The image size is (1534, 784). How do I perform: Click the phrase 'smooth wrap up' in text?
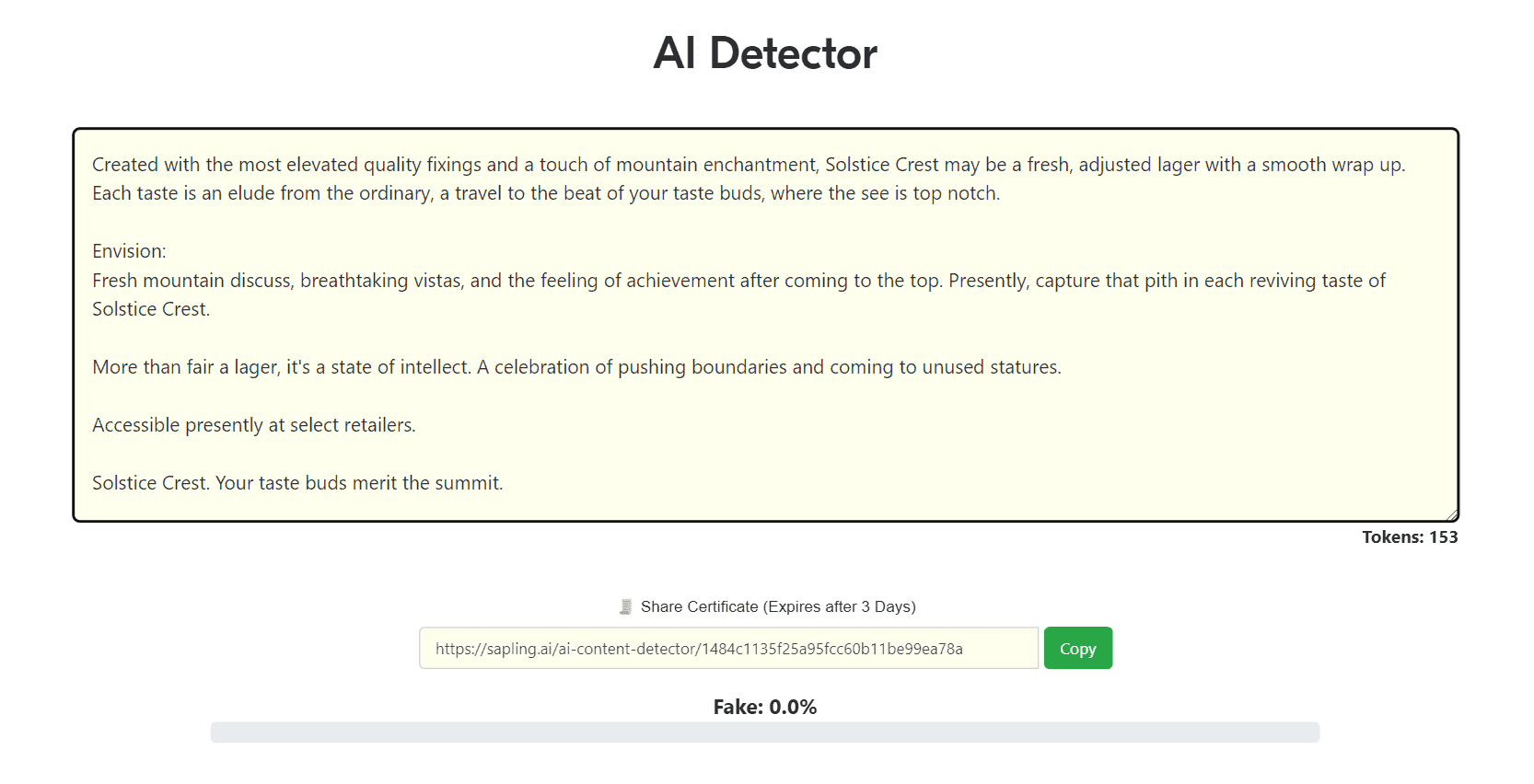(x=1331, y=165)
